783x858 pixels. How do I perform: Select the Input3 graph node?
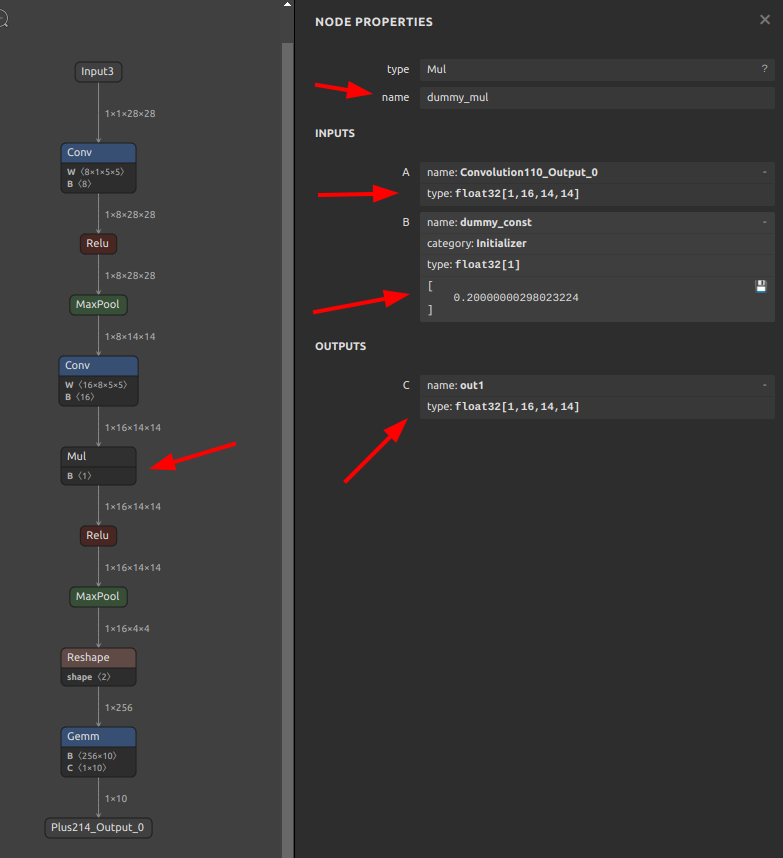[99, 72]
